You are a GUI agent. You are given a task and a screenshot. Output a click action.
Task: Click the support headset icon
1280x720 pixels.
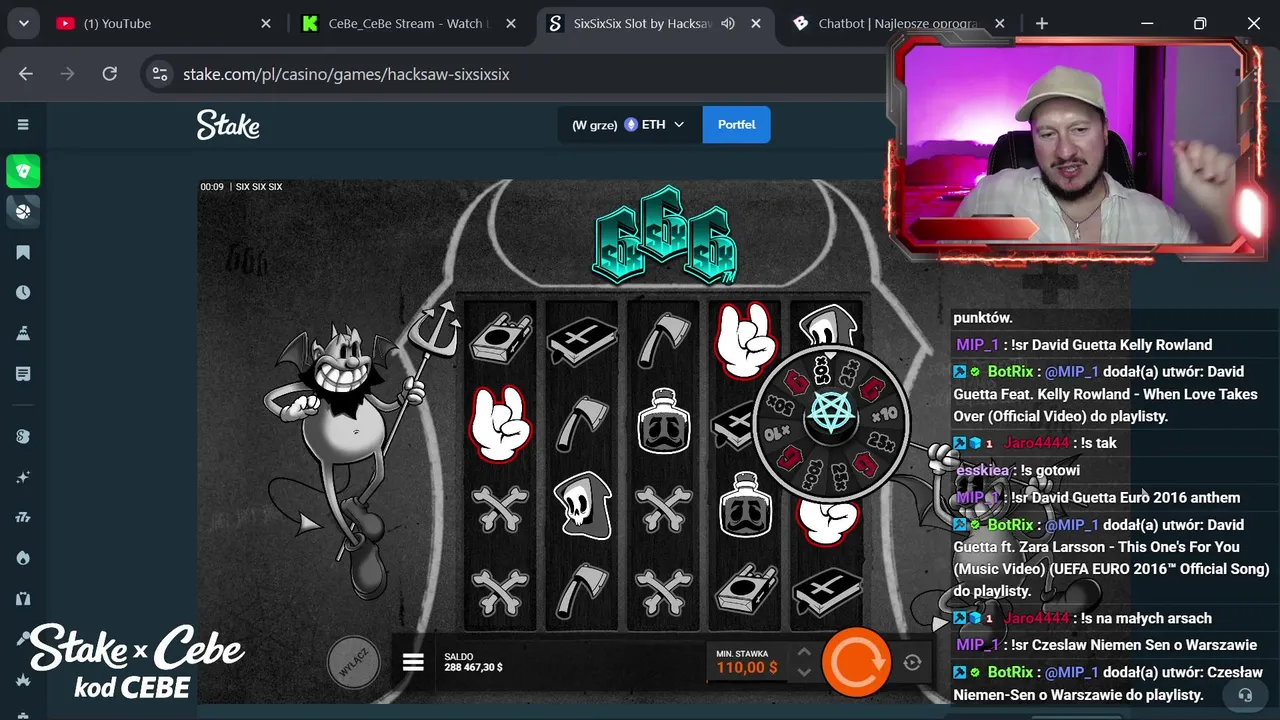(x=1245, y=694)
